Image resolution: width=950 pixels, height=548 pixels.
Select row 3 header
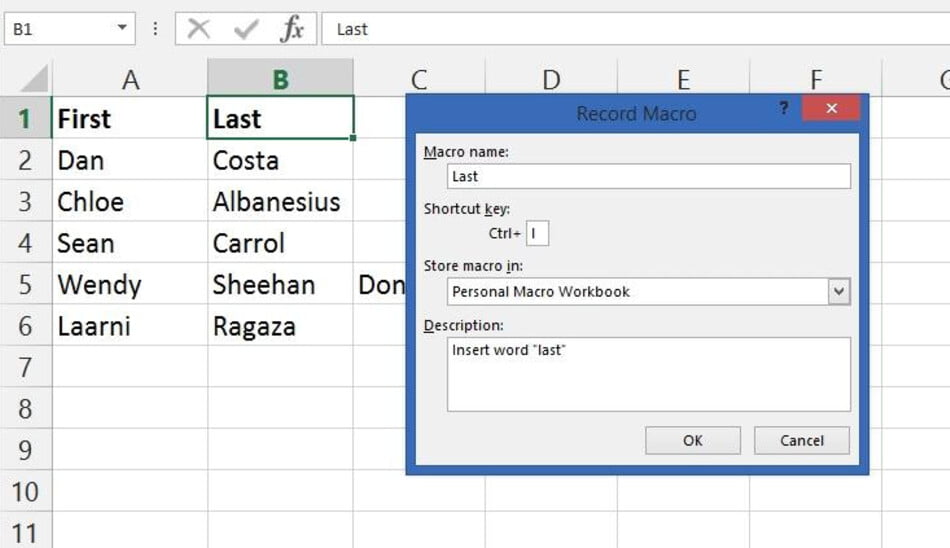pos(25,201)
